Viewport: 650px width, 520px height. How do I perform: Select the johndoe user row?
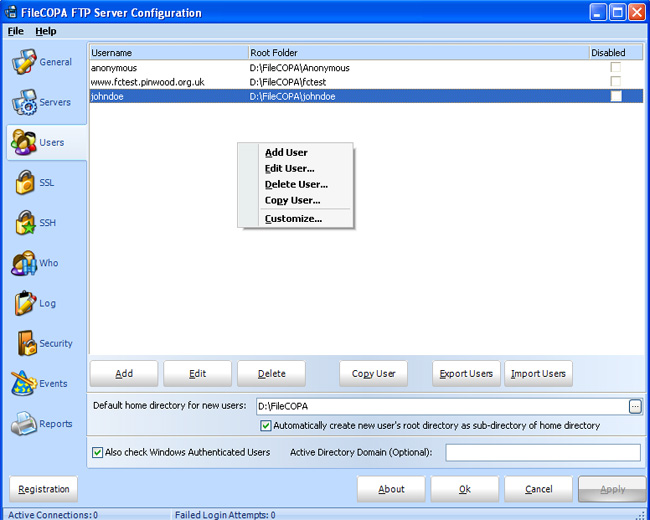(366, 96)
